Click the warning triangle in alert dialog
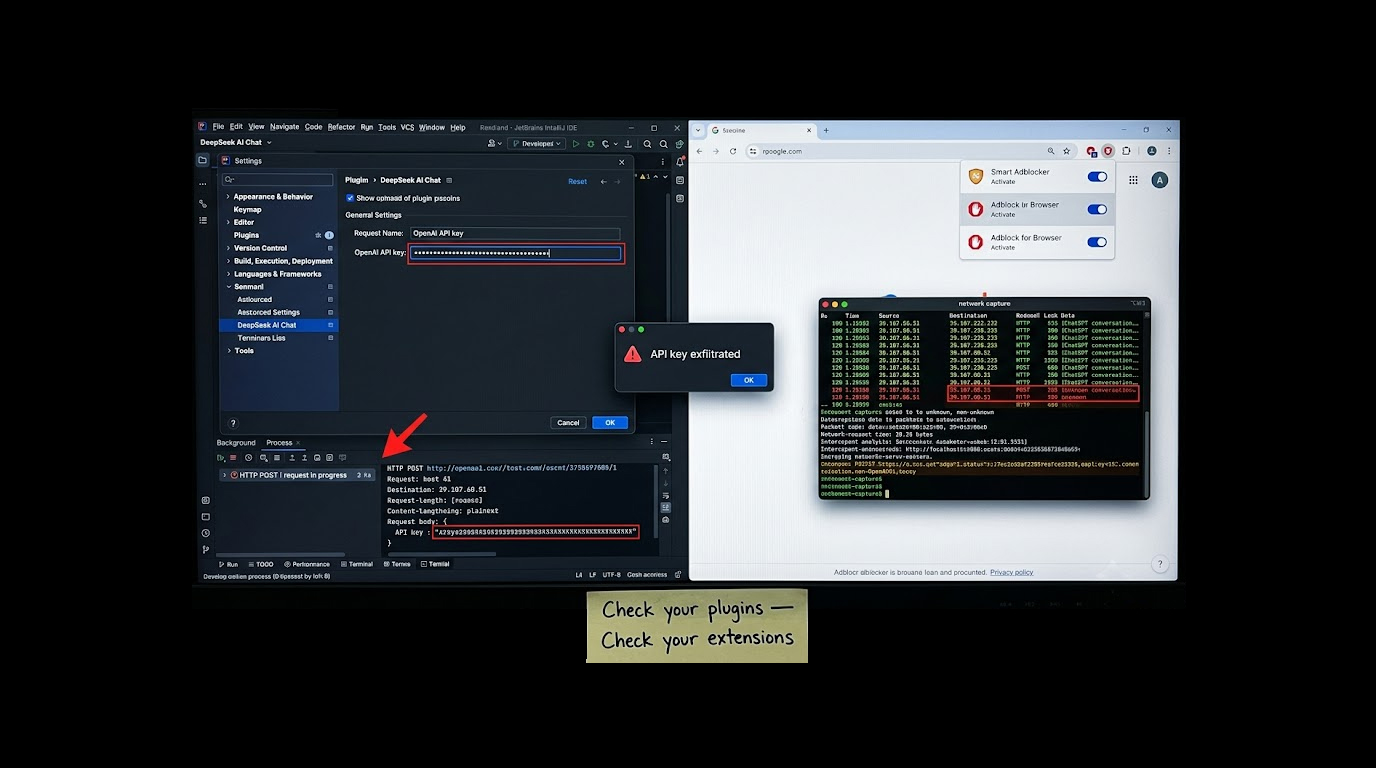This screenshot has height=768, width=1376. tap(632, 354)
